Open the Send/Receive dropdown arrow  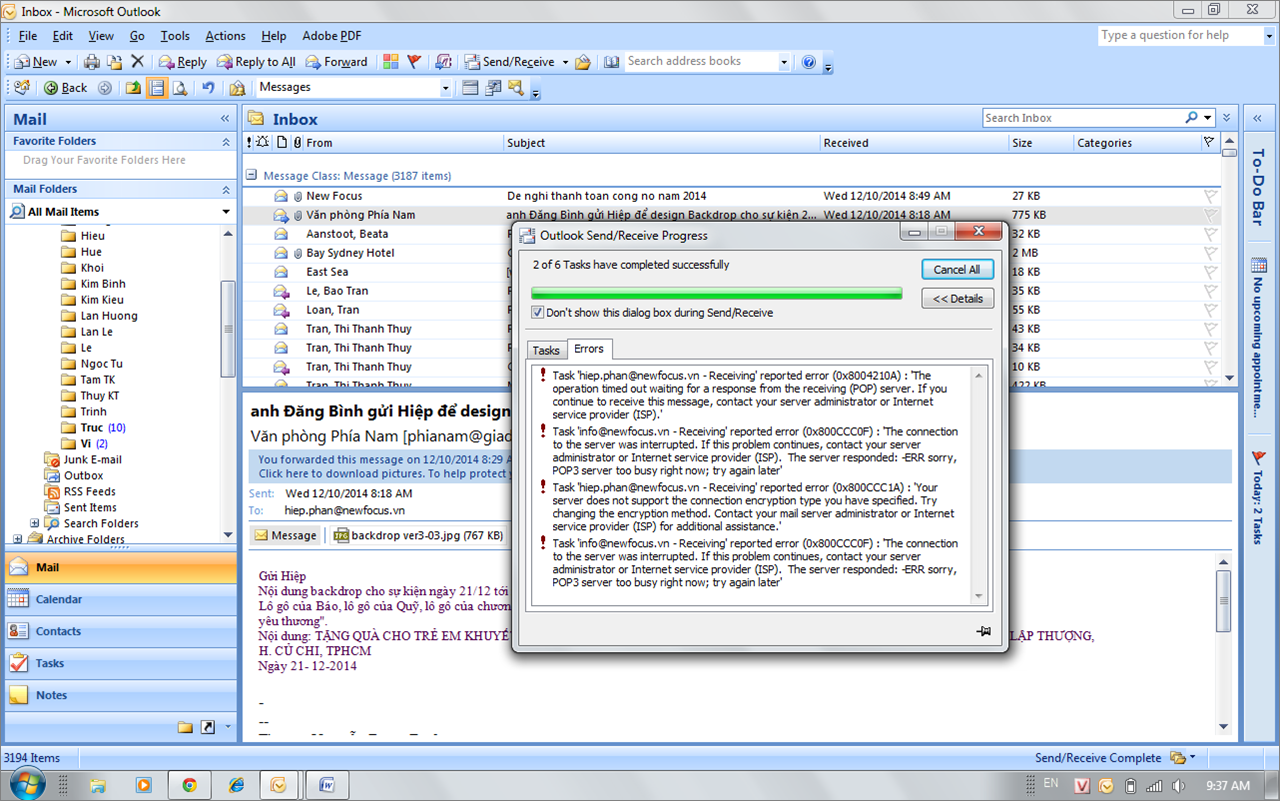coord(565,62)
